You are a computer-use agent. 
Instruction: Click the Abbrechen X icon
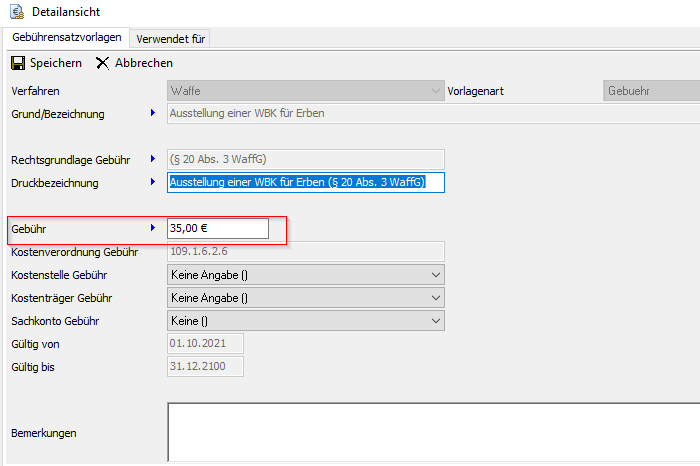click(x=102, y=63)
